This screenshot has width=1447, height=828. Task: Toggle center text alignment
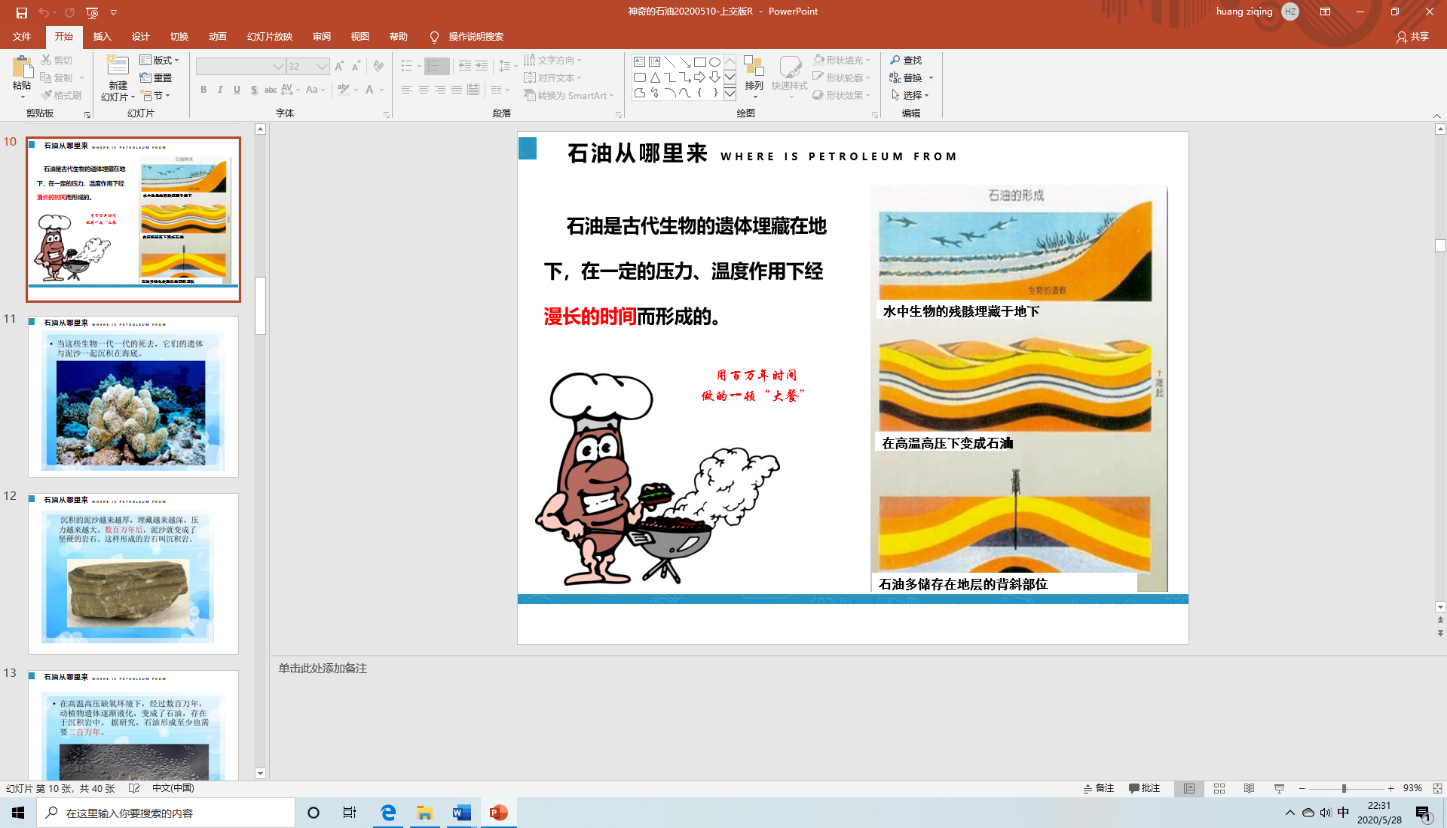(x=424, y=90)
